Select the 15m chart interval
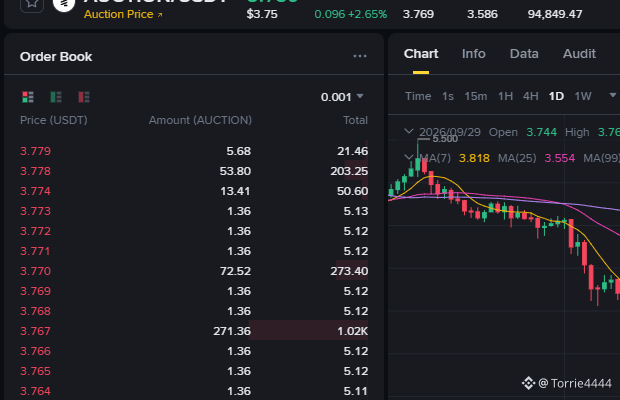The width and height of the screenshot is (620, 400). [x=476, y=96]
